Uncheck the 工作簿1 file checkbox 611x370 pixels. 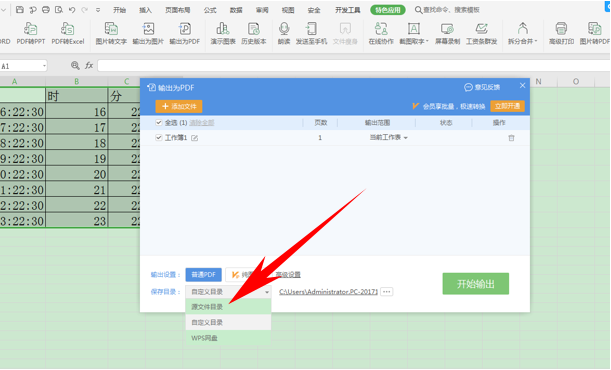159,137
